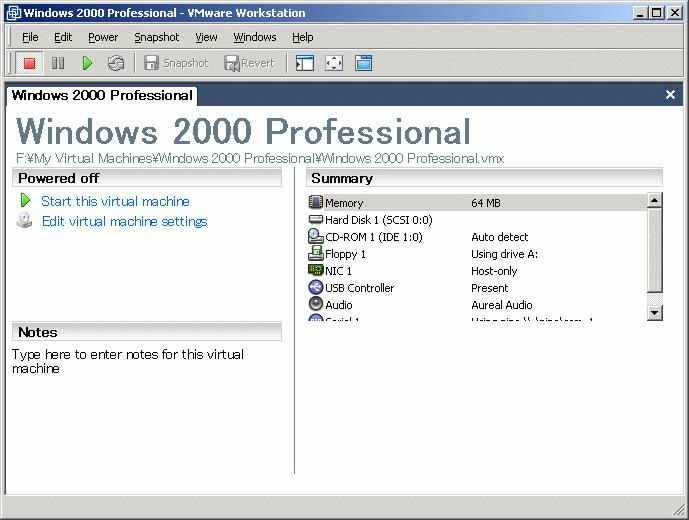Open the Snapshot menu
Screen dimensions: 689x520
[x=156, y=37]
